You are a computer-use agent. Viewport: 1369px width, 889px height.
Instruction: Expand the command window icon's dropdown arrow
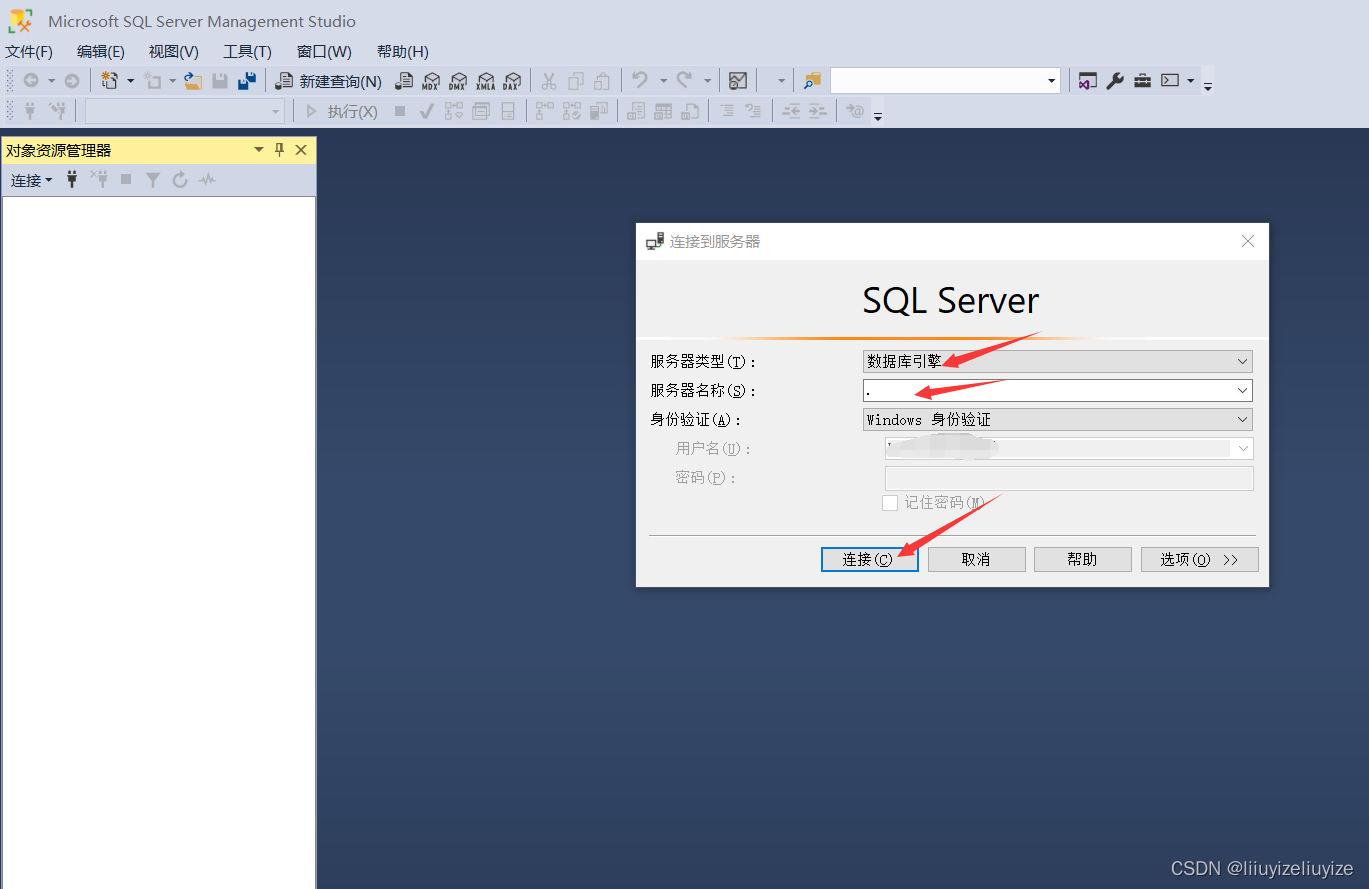pyautogui.click(x=1191, y=81)
